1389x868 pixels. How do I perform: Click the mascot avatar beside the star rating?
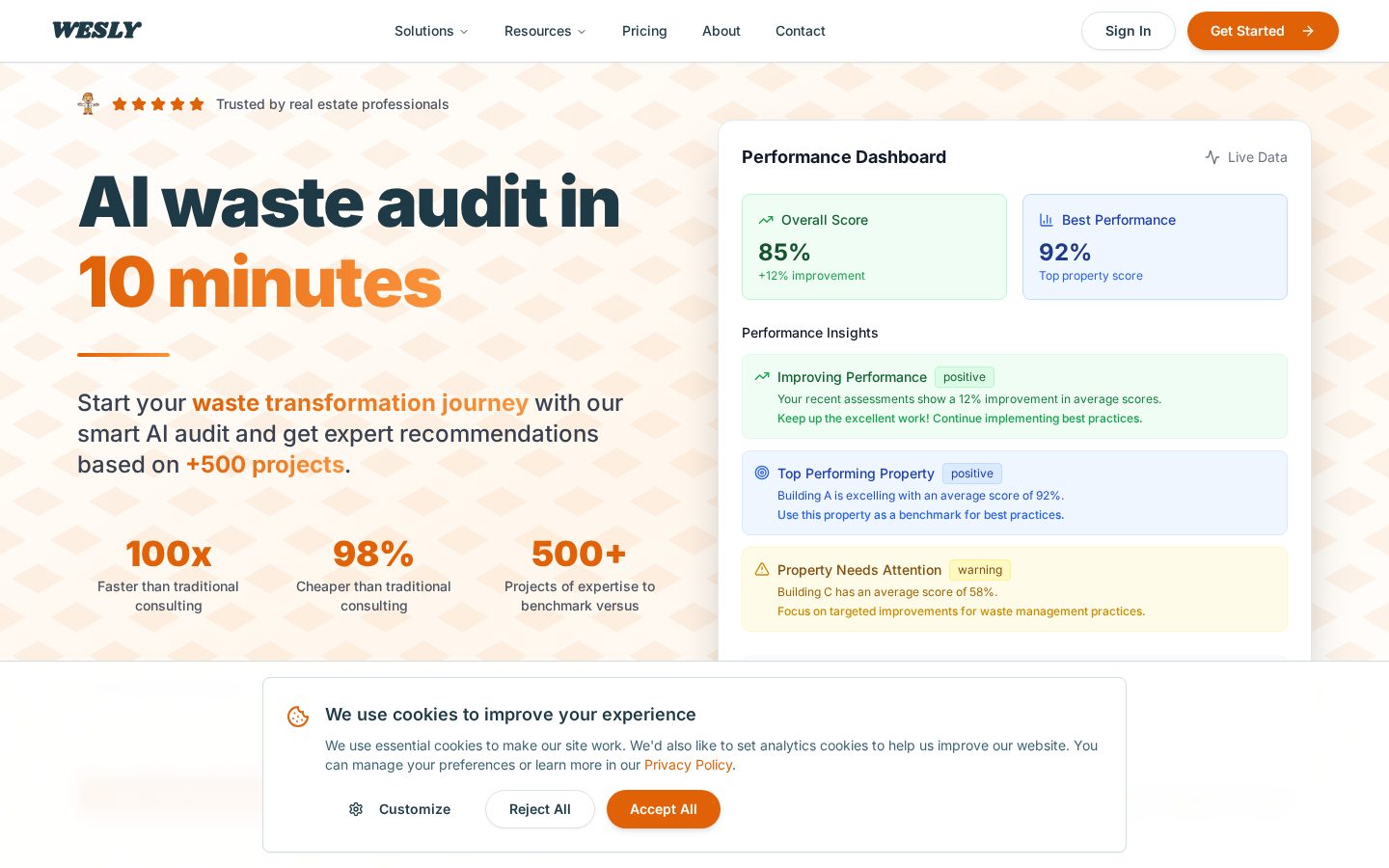[89, 104]
